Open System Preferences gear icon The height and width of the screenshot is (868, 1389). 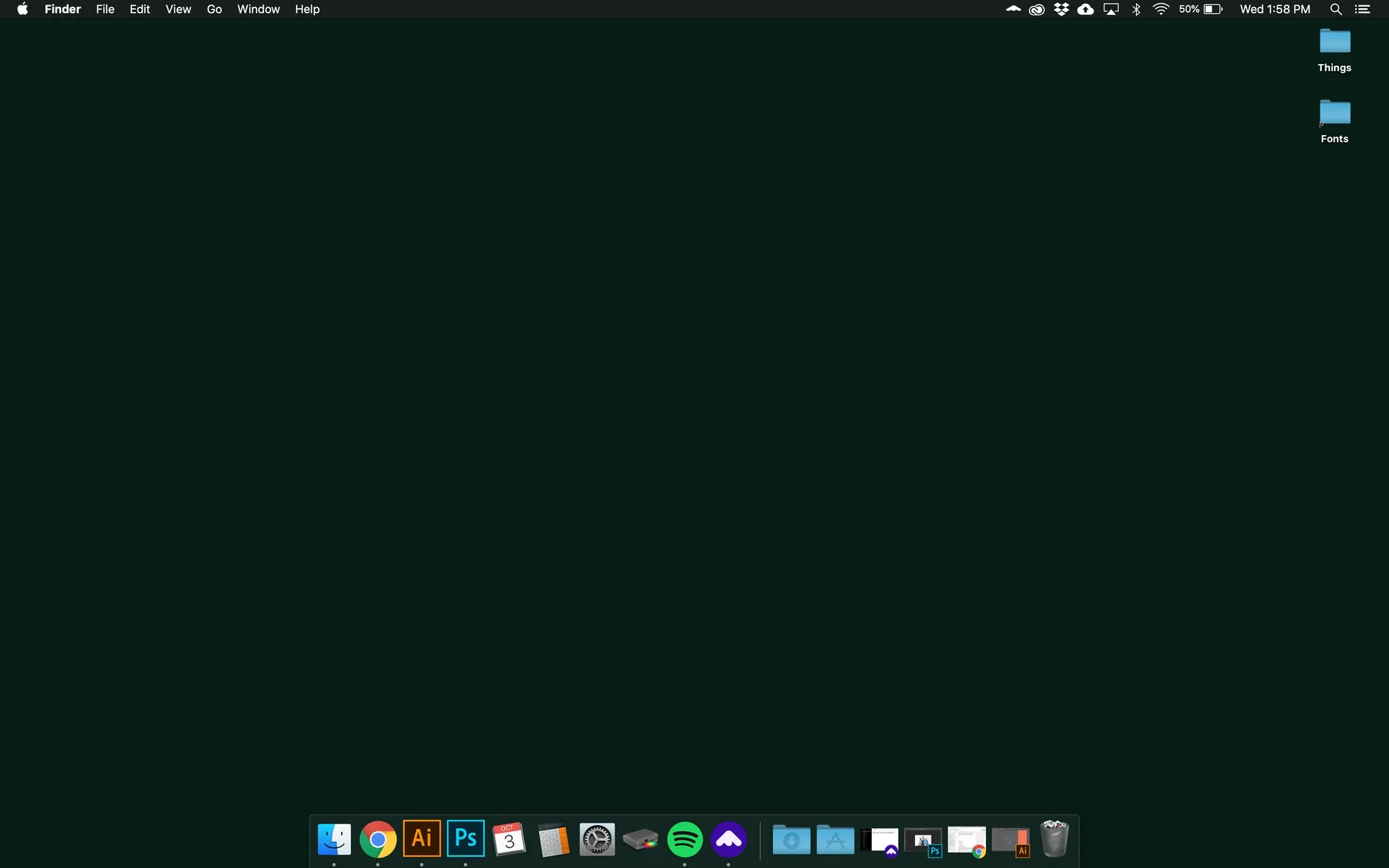[597, 839]
